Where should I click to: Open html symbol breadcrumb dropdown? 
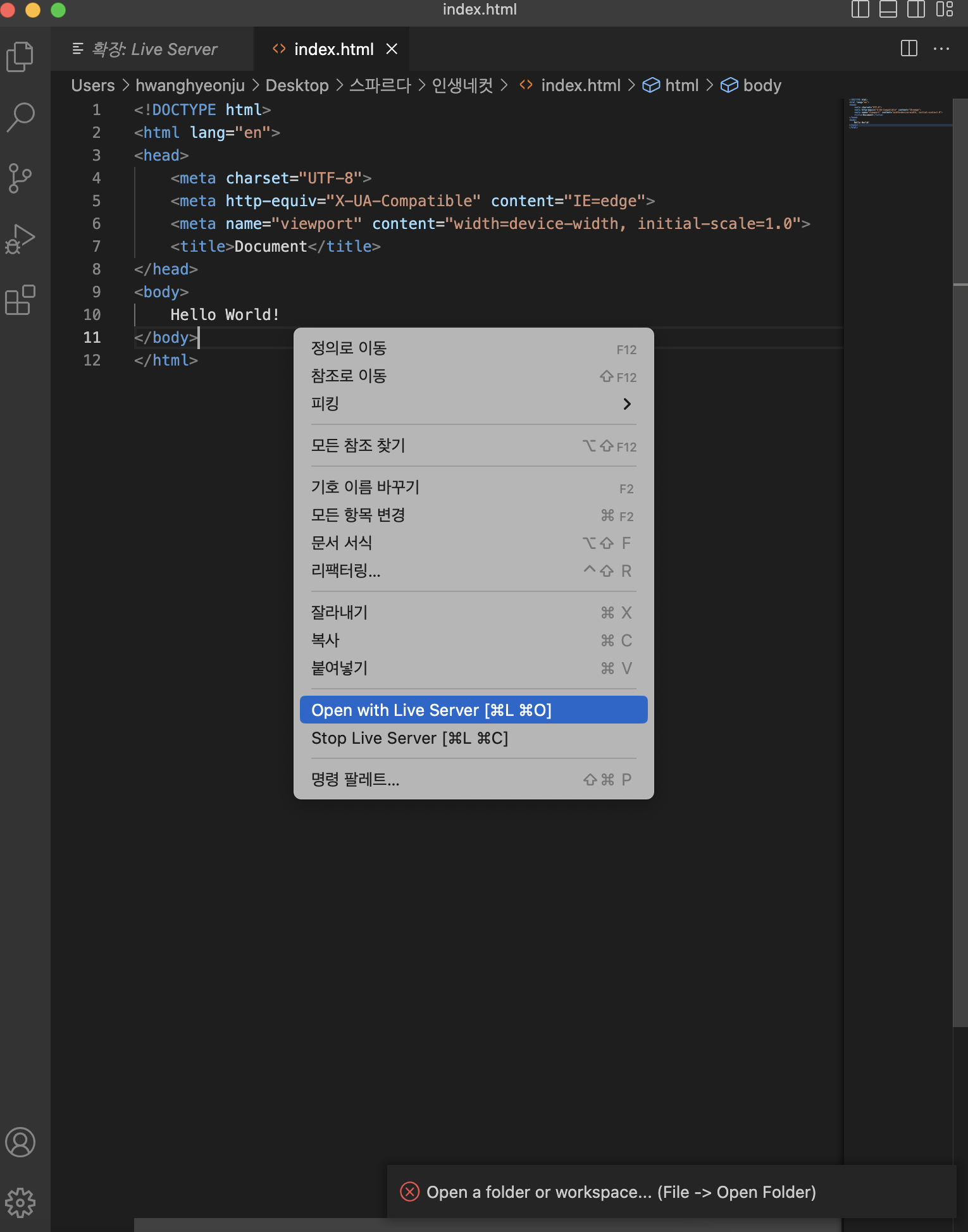tap(671, 85)
